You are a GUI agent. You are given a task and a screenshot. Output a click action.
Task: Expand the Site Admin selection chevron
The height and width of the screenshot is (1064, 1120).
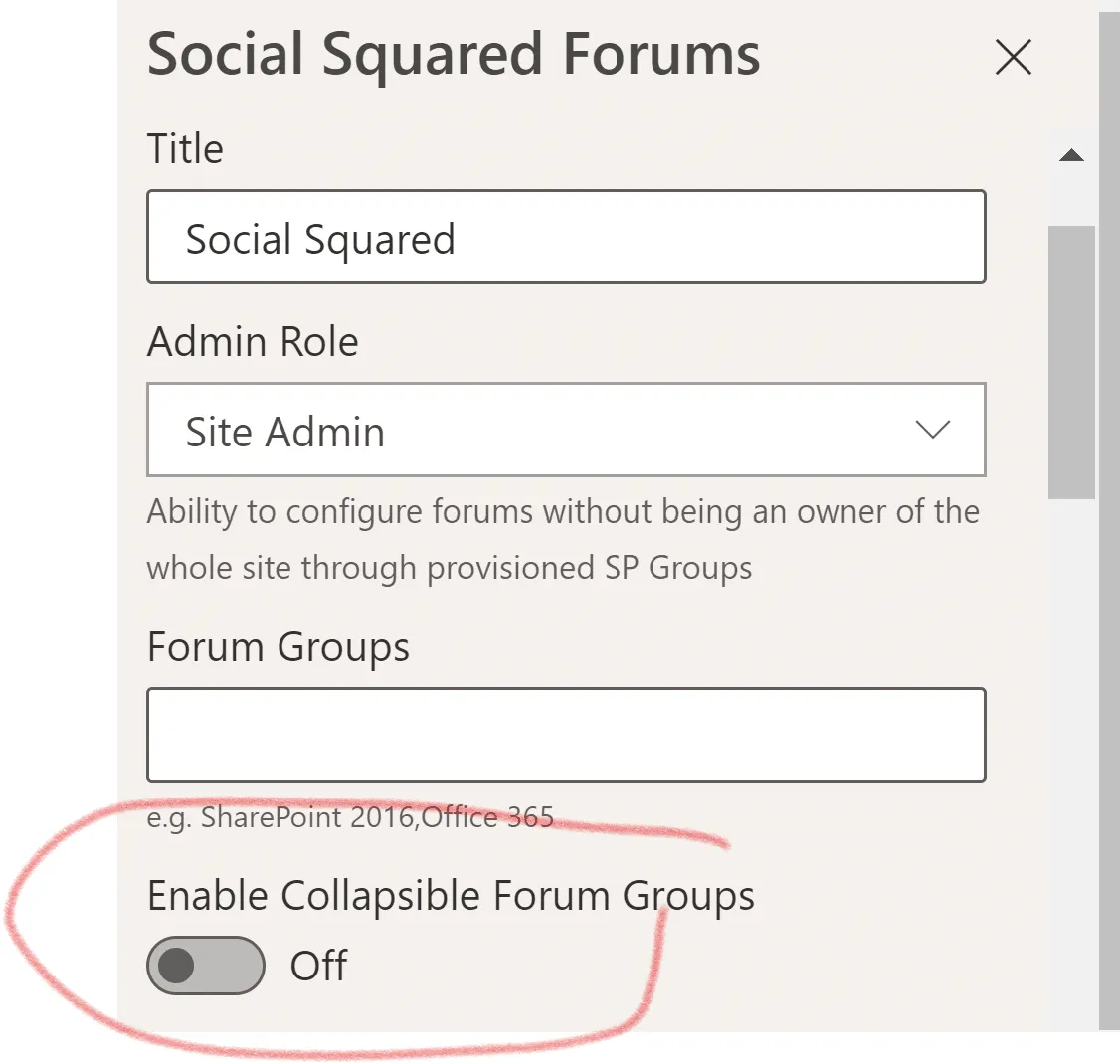pyautogui.click(x=933, y=430)
